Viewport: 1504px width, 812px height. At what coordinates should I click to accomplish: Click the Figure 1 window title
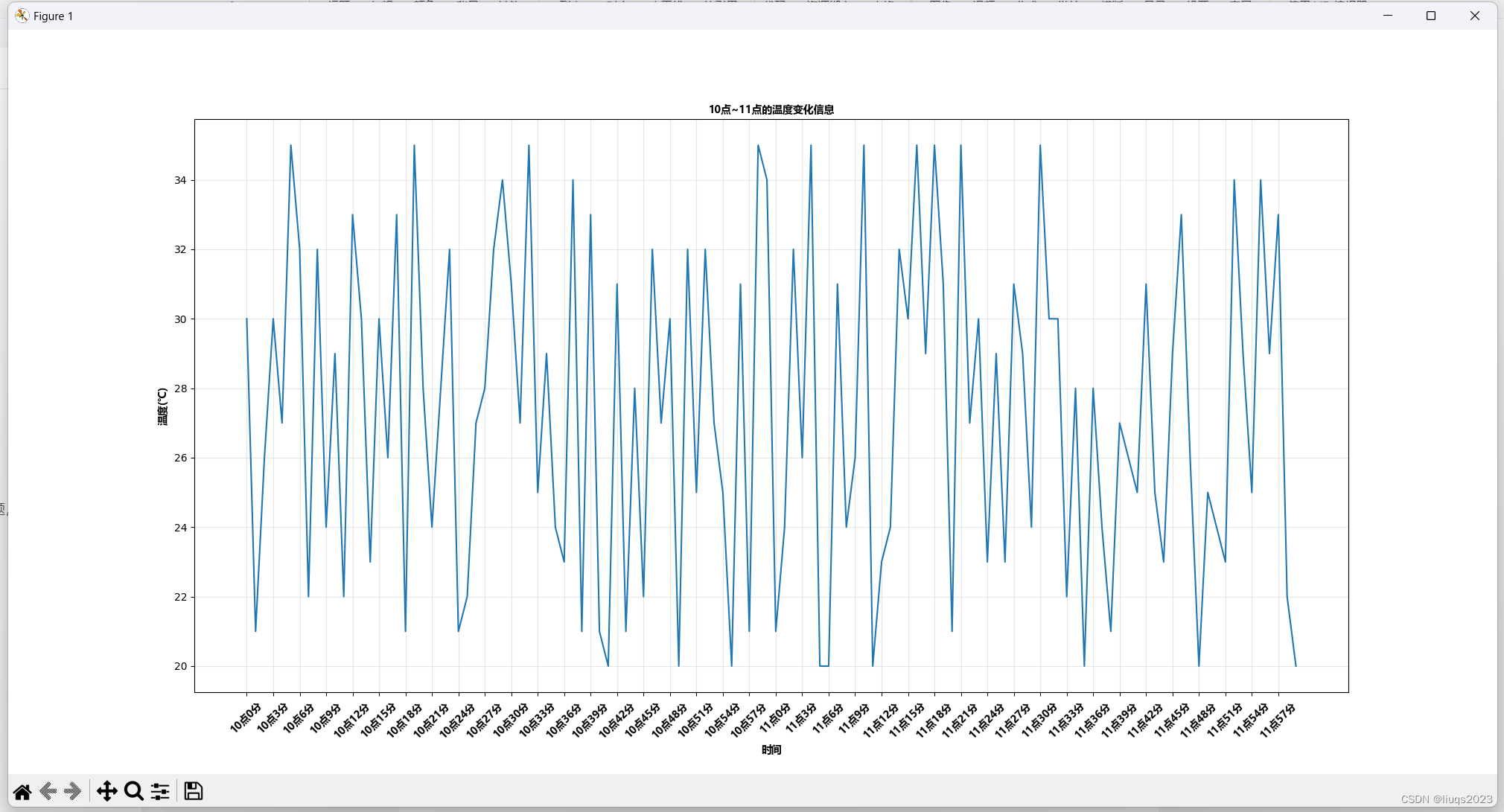53,16
